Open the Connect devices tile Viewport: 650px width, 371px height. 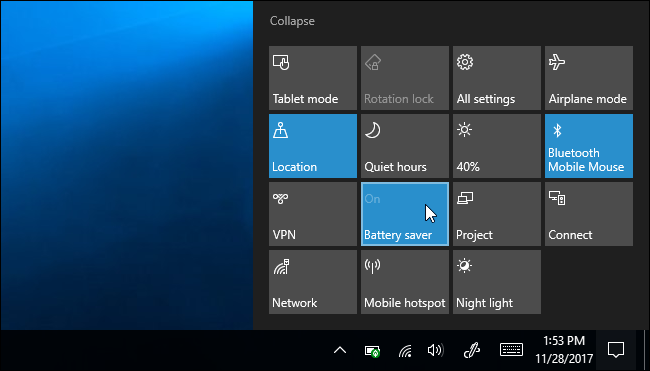(x=589, y=214)
